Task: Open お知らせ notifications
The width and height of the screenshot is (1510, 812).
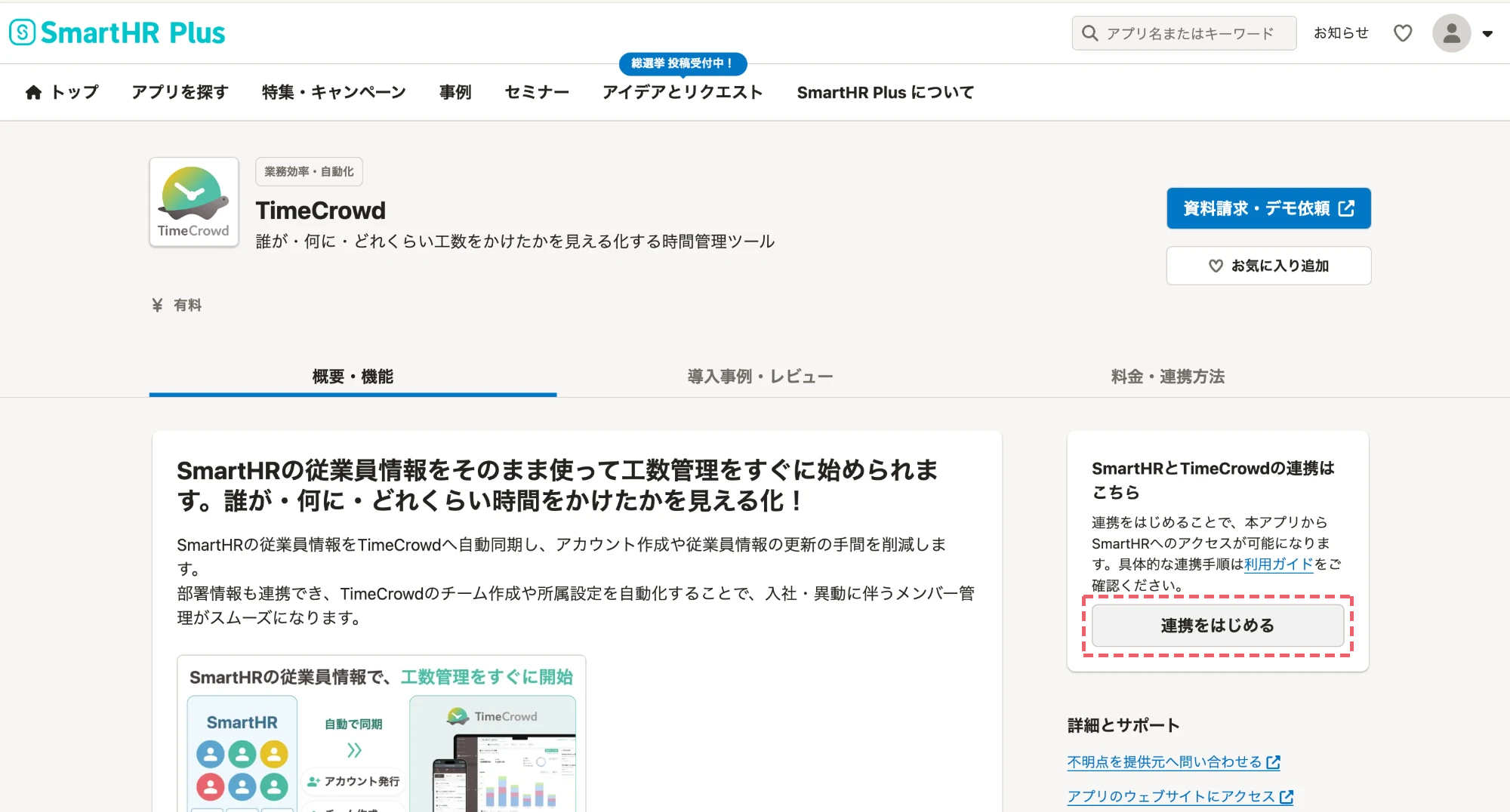Action: [x=1341, y=33]
